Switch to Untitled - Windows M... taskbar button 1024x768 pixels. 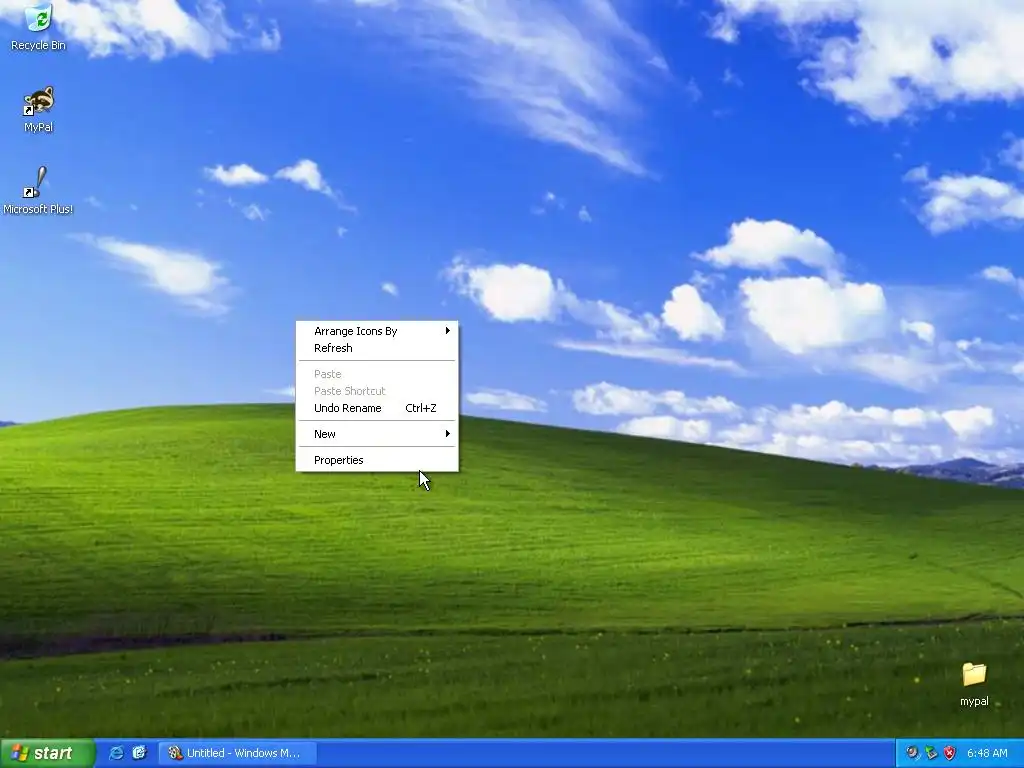(238, 753)
